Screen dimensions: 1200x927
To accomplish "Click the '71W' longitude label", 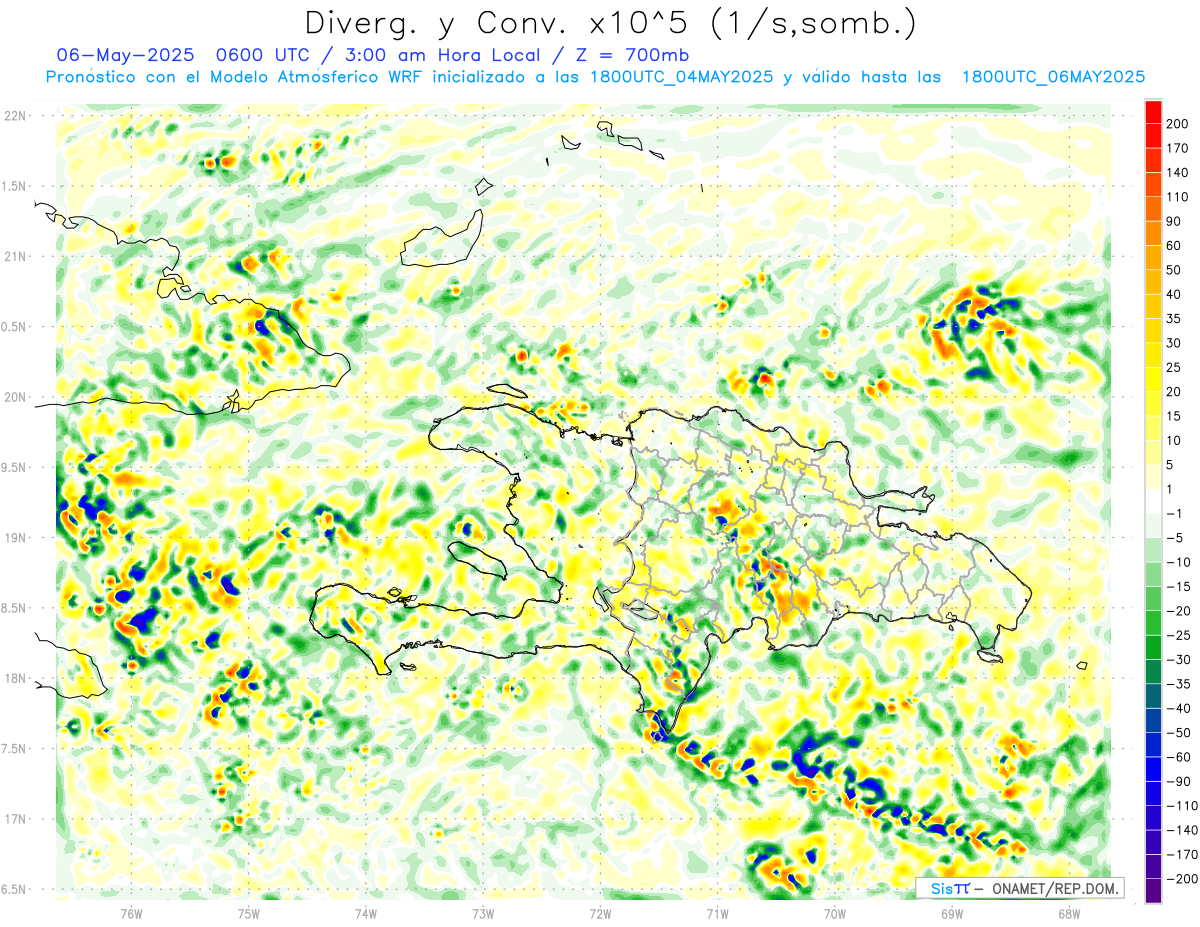I will pos(717,912).
